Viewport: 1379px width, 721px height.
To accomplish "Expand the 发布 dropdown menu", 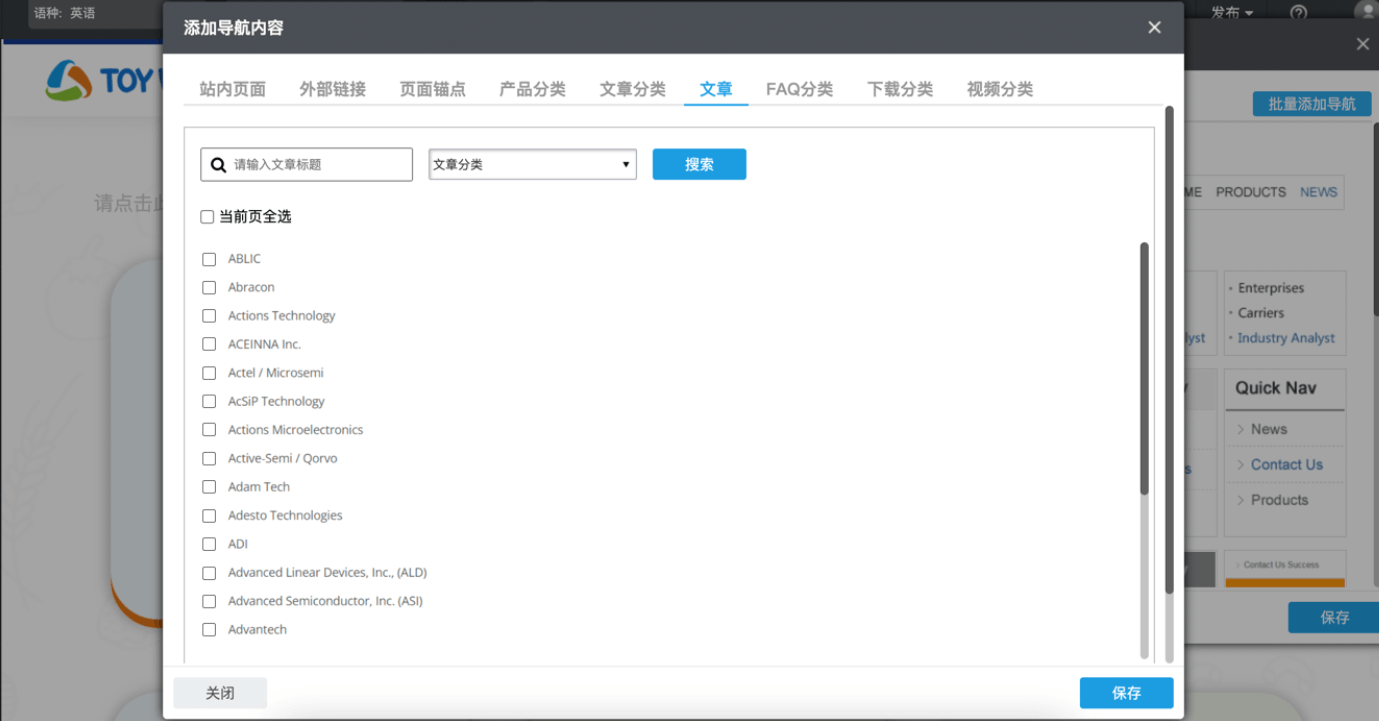I will (1231, 13).
